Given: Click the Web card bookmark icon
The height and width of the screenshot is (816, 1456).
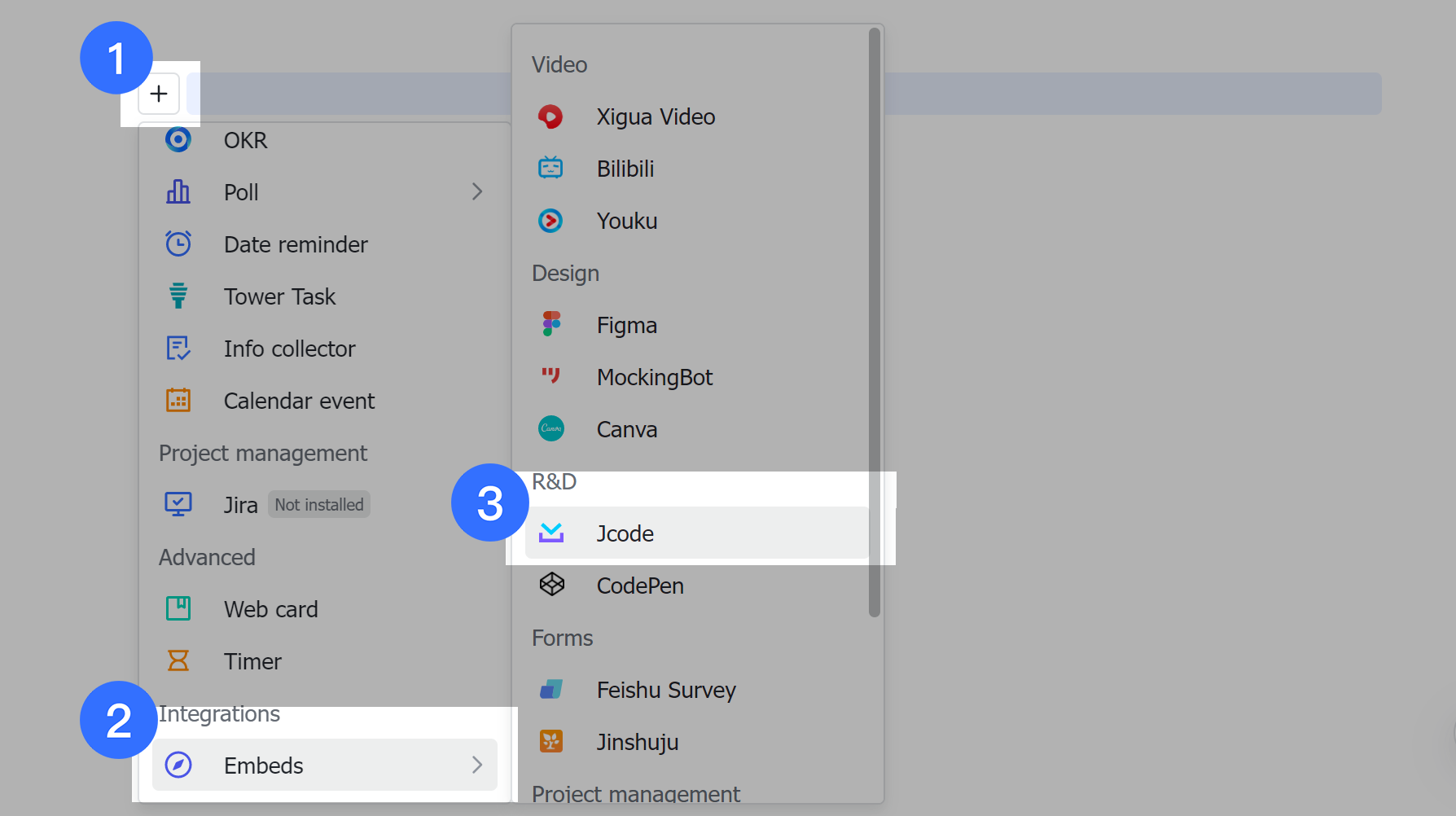Looking at the screenshot, I should (x=178, y=608).
